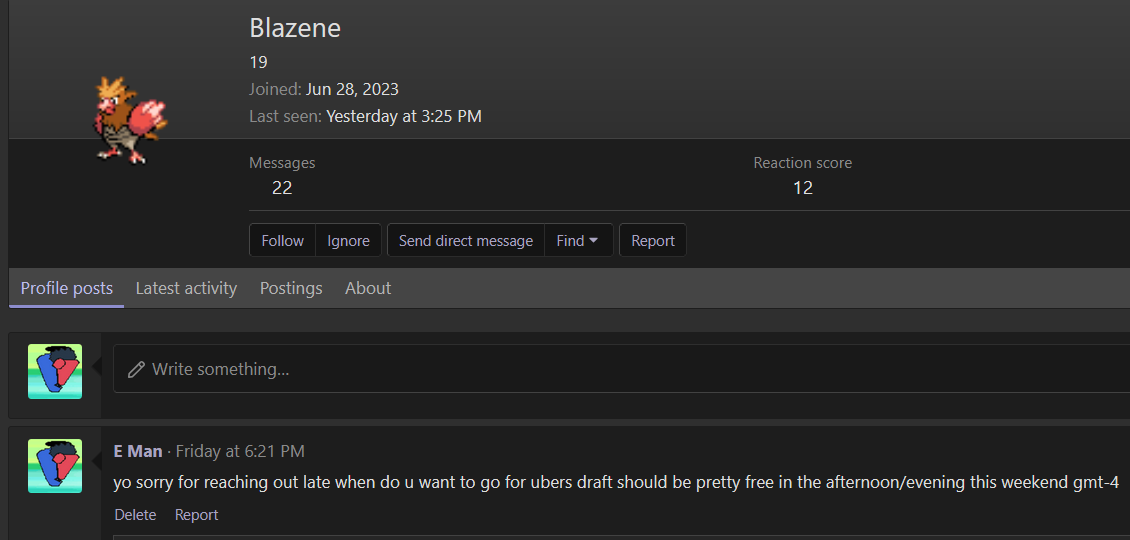Report the Blazene profile
Screen dimensions: 1130x540
tap(653, 240)
